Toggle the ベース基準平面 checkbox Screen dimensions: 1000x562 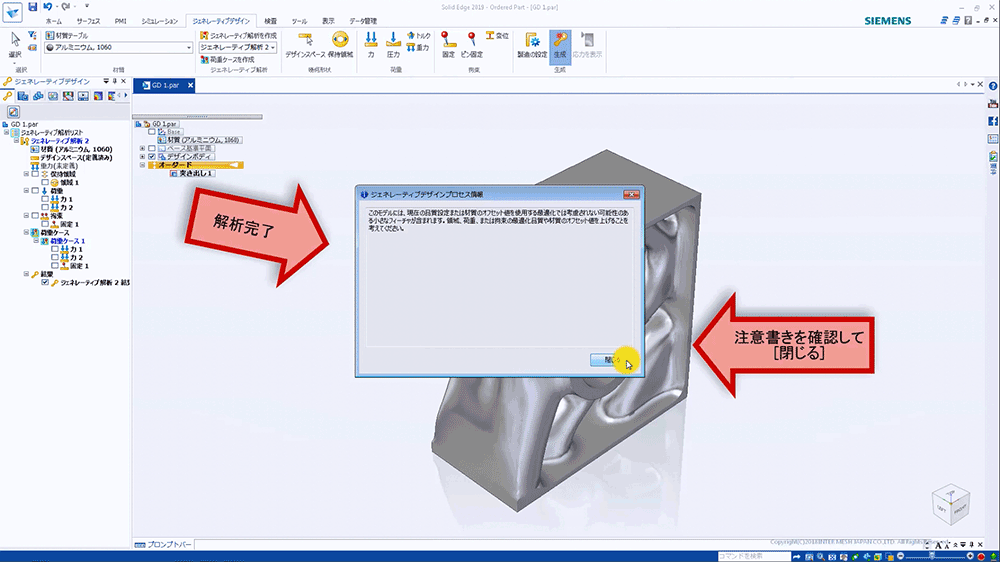coord(152,148)
